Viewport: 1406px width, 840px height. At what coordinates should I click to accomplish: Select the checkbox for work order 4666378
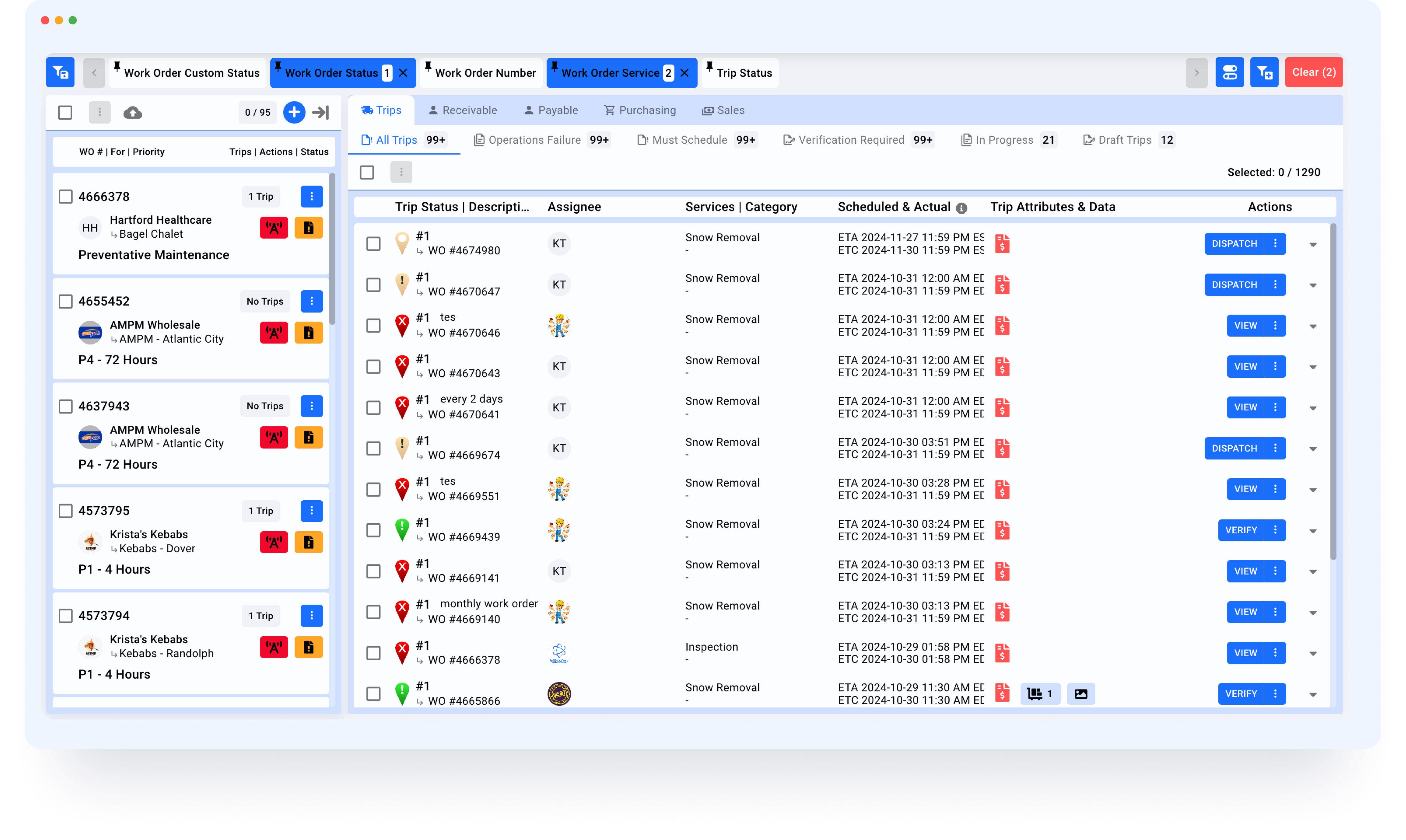coord(66,196)
